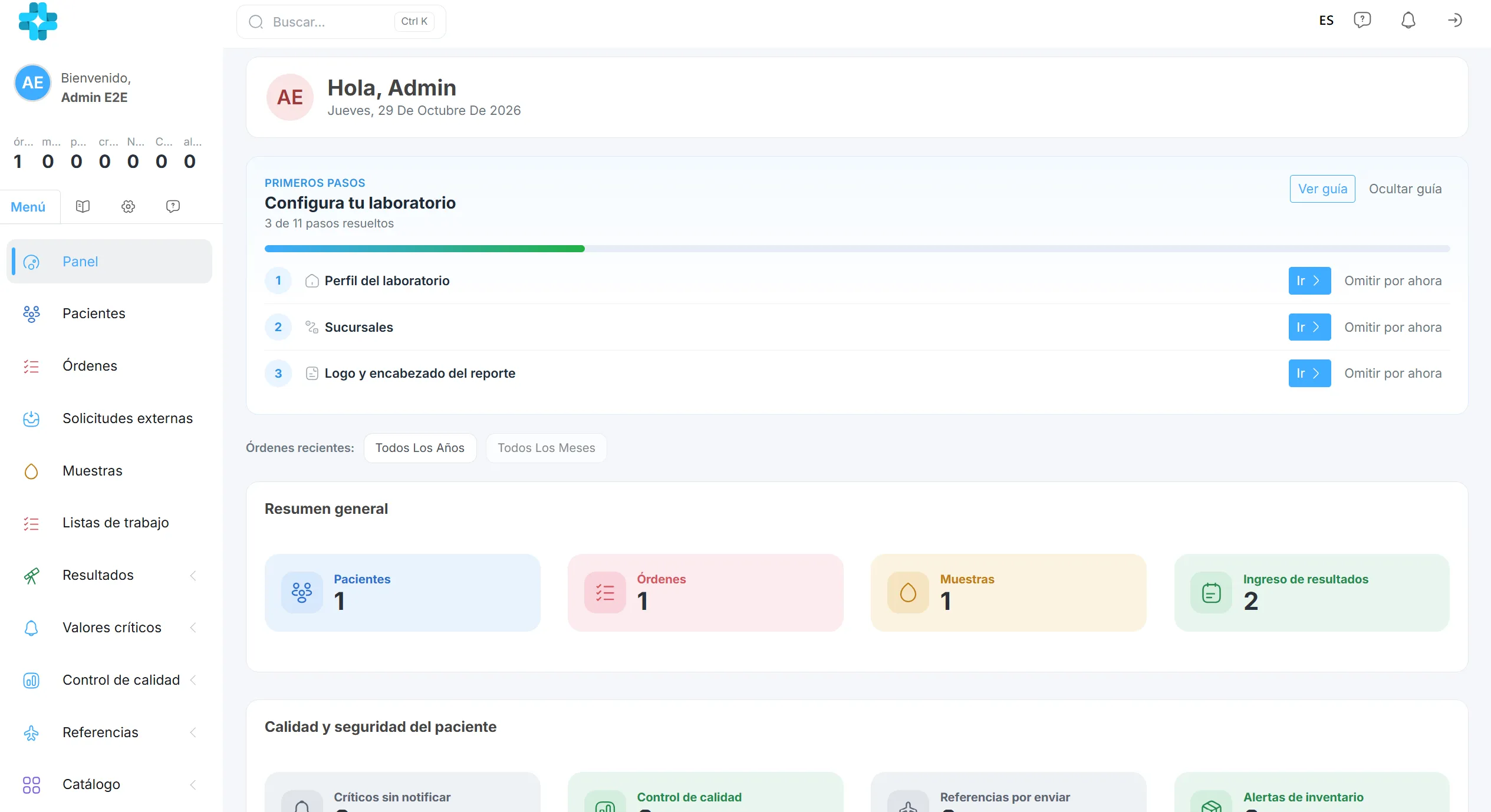Open Solicitudes externas in the sidebar
Screen dimensions: 1491x812
pos(109,418)
